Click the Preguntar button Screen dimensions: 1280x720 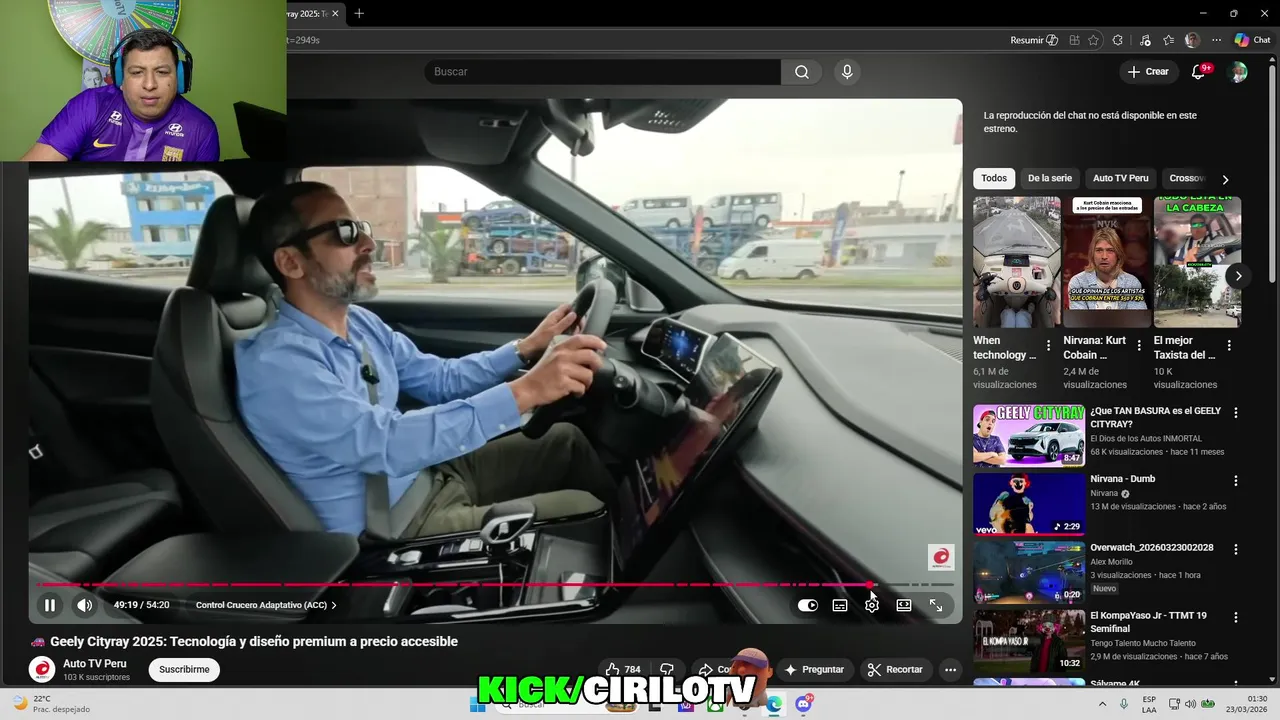[815, 669]
